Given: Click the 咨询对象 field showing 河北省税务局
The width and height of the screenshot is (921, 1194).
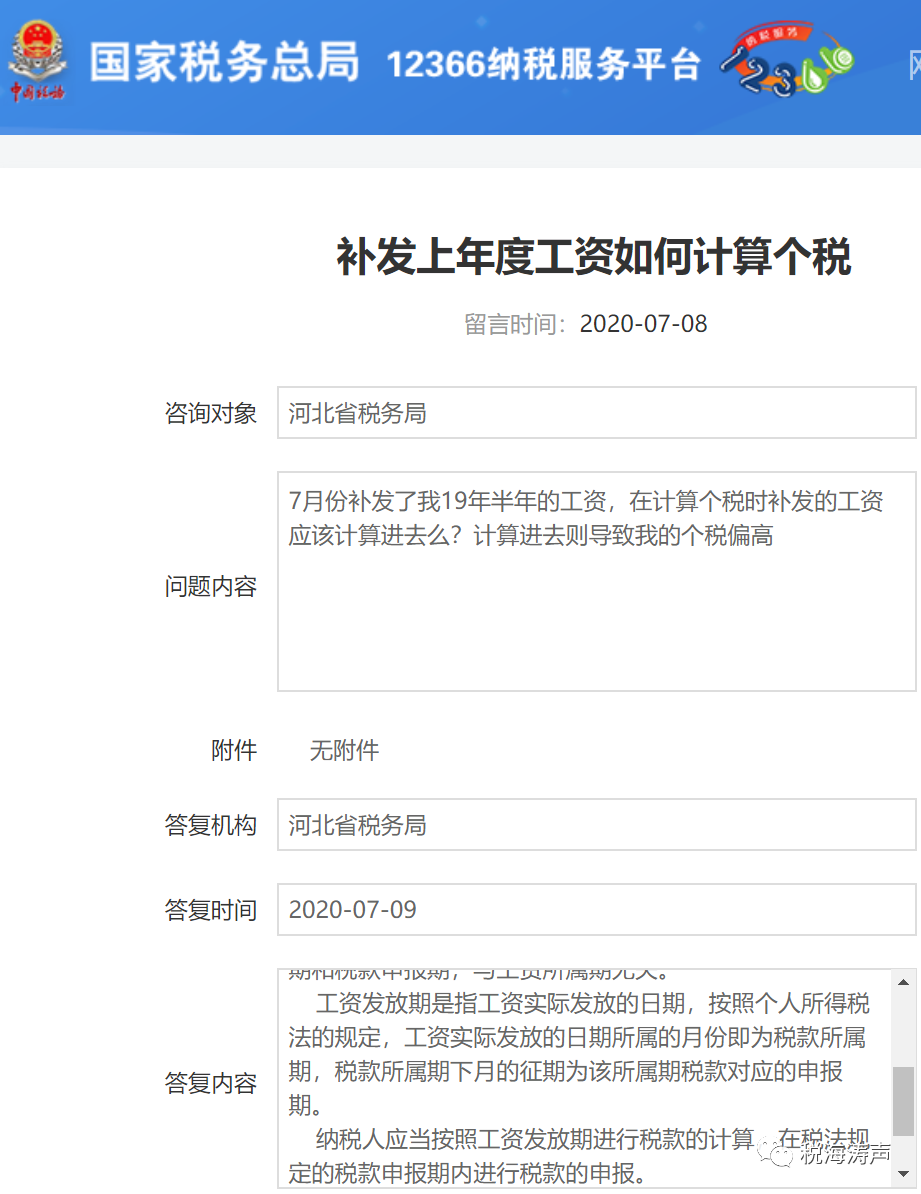Looking at the screenshot, I should (x=596, y=413).
